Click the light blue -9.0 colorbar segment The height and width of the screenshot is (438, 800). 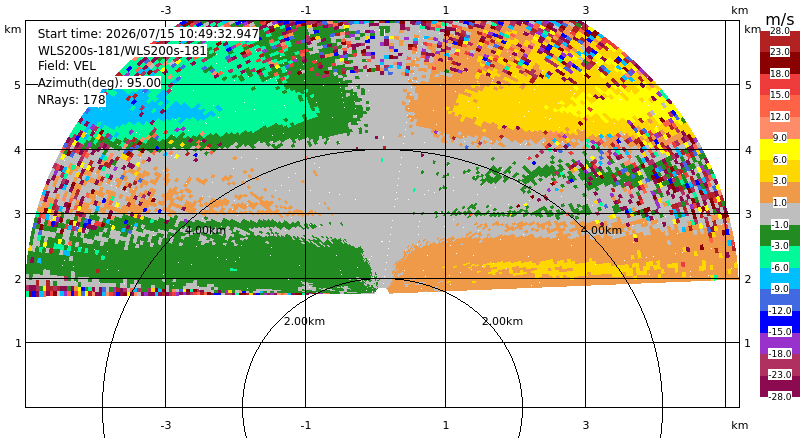point(780,279)
